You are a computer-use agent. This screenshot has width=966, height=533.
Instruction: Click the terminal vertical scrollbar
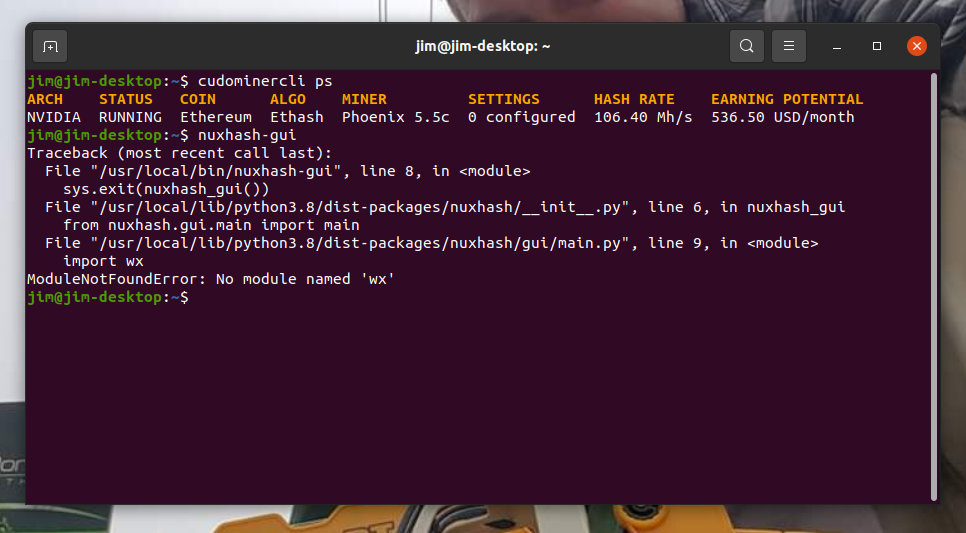934,287
